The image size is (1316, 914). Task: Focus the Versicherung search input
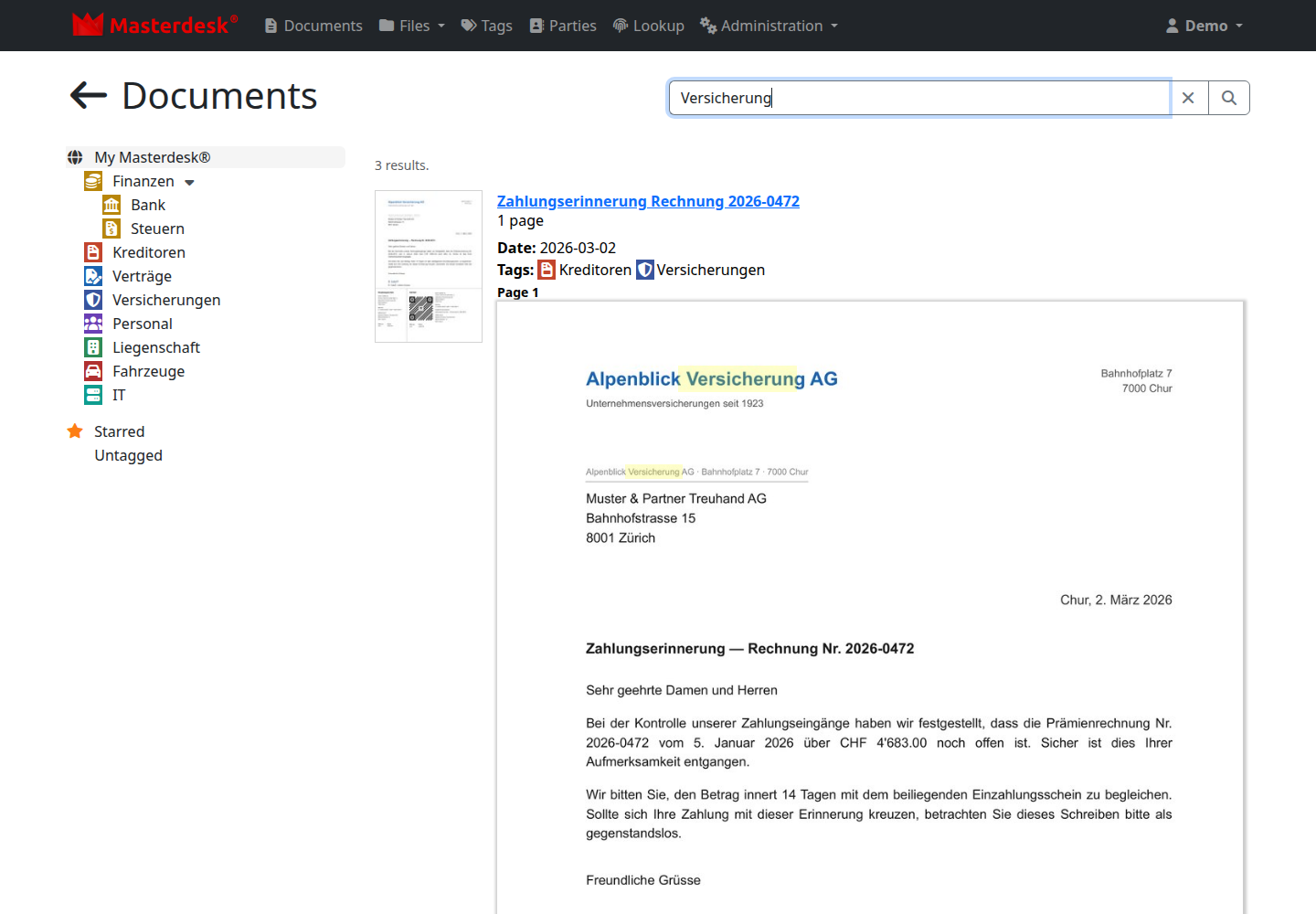919,98
